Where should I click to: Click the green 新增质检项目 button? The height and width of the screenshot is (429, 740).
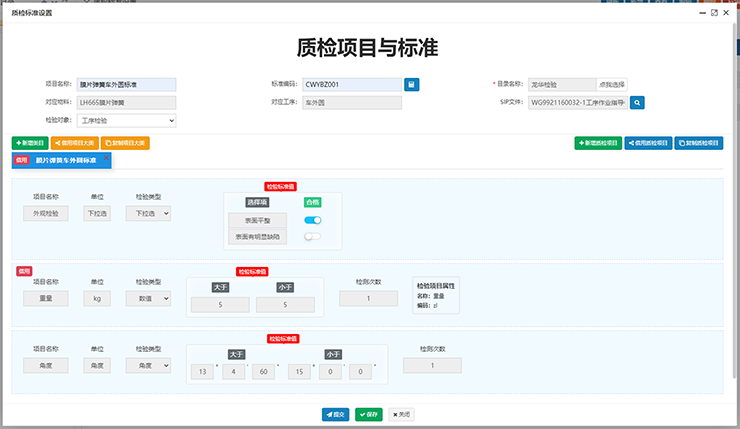[598, 143]
